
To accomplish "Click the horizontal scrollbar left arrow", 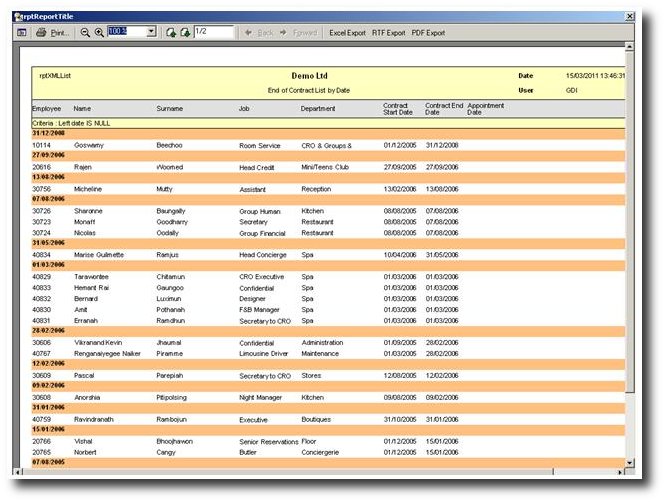I will tap(17, 470).
